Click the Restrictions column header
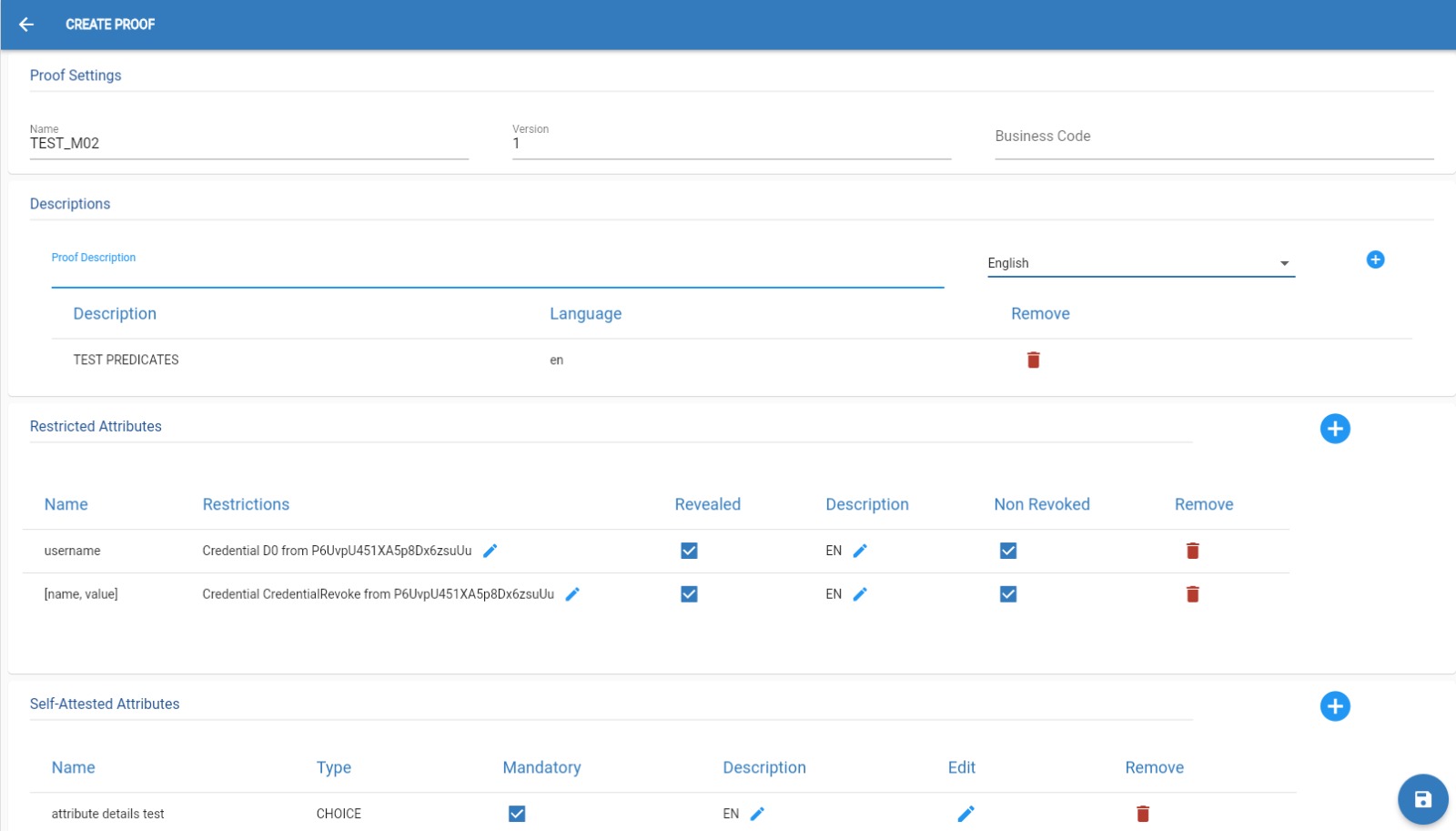The width and height of the screenshot is (1456, 831). pyautogui.click(x=246, y=504)
